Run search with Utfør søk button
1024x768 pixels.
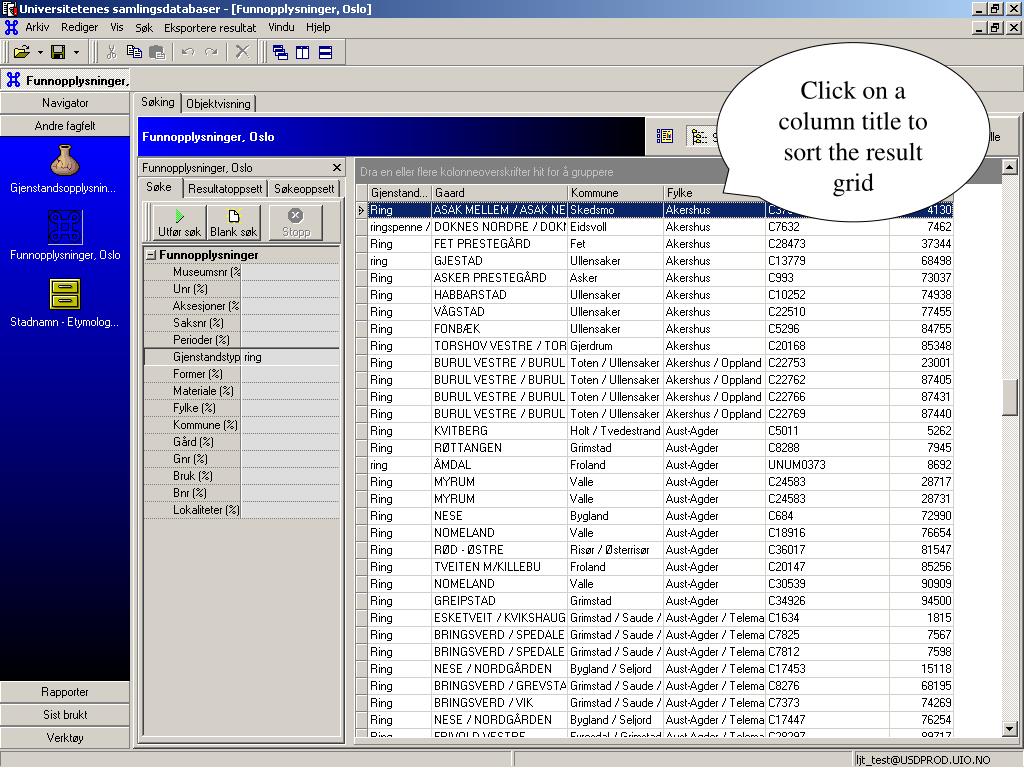[x=179, y=223]
